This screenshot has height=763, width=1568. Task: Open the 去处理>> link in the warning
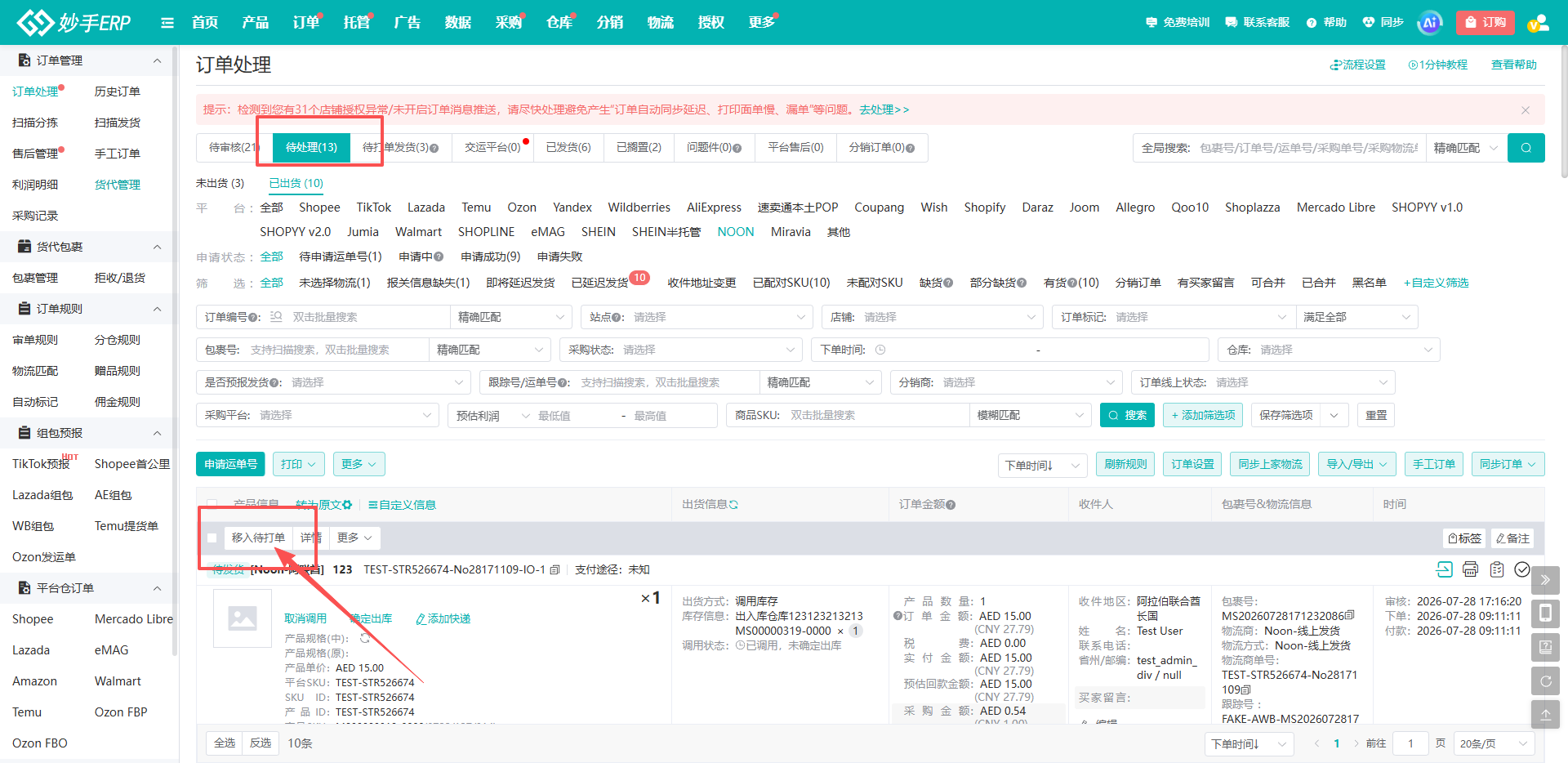(x=884, y=109)
